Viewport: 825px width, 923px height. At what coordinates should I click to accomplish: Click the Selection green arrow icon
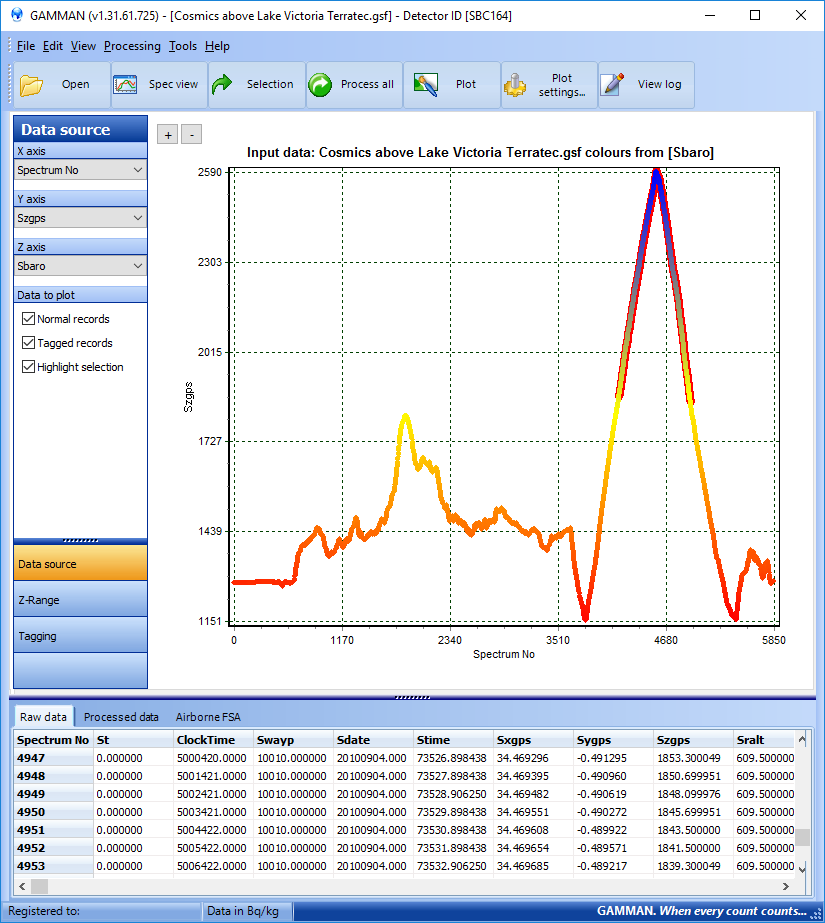click(223, 85)
